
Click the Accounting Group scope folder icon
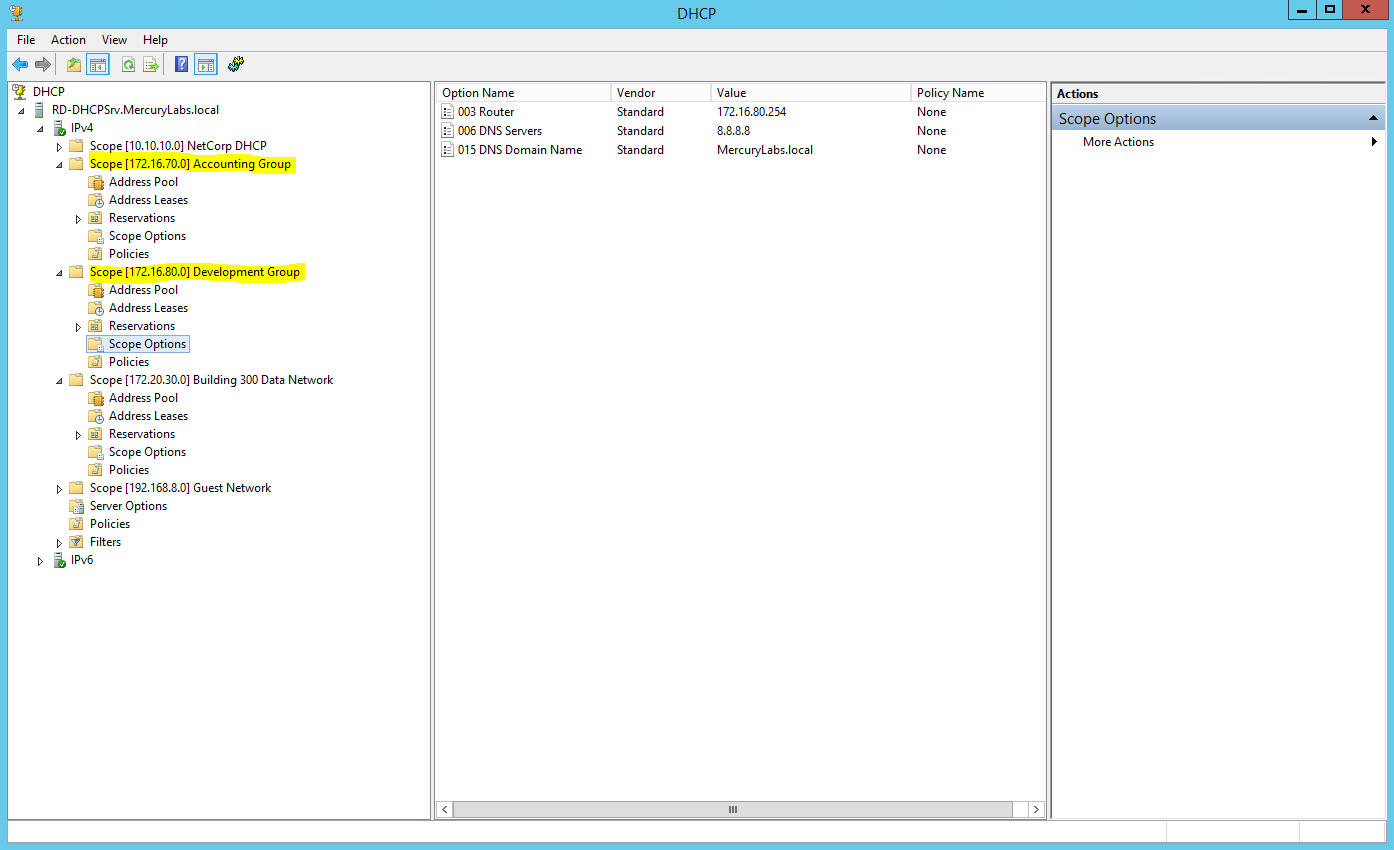(x=77, y=164)
